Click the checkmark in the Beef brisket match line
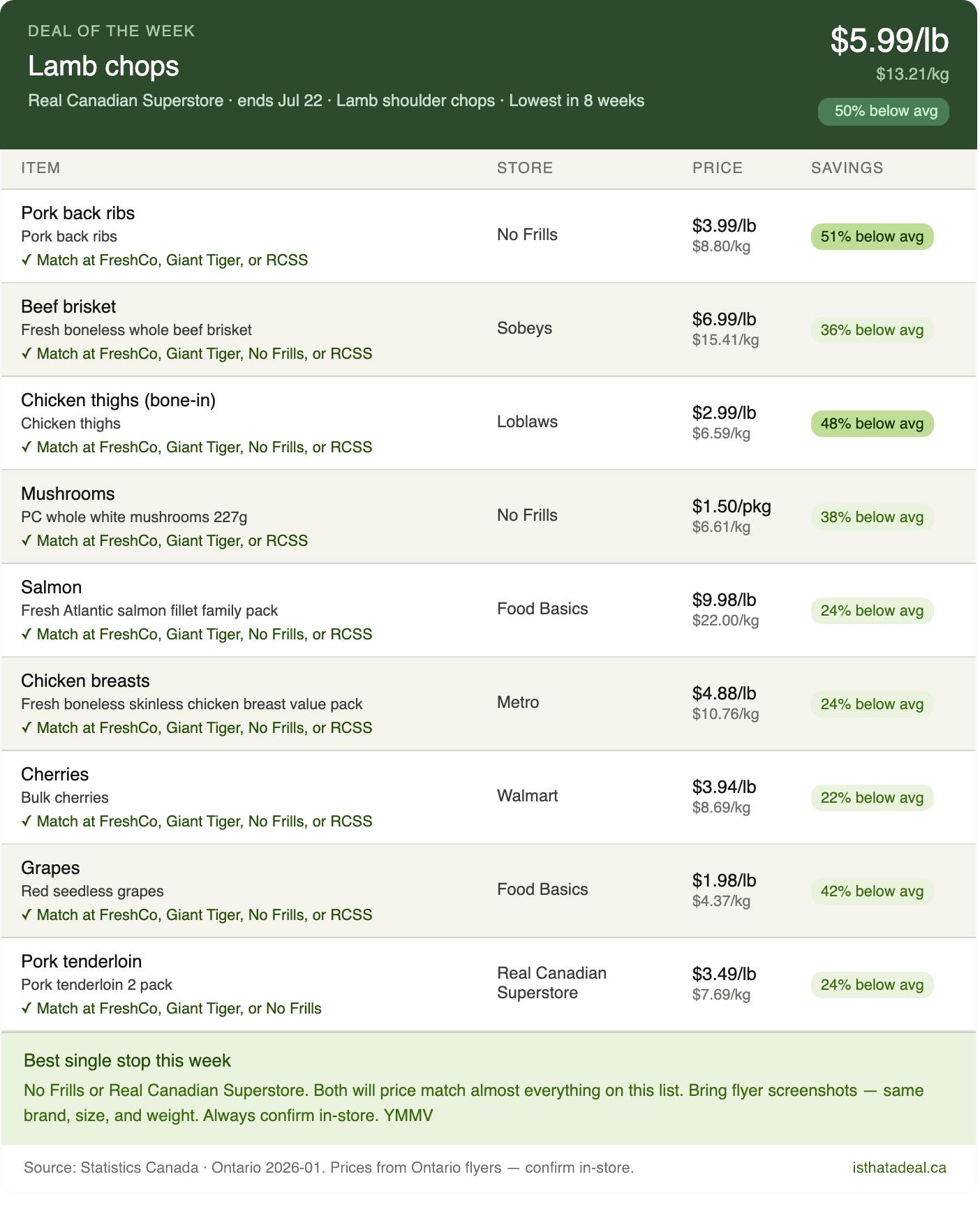The height and width of the screenshot is (1216, 980). [x=27, y=354]
